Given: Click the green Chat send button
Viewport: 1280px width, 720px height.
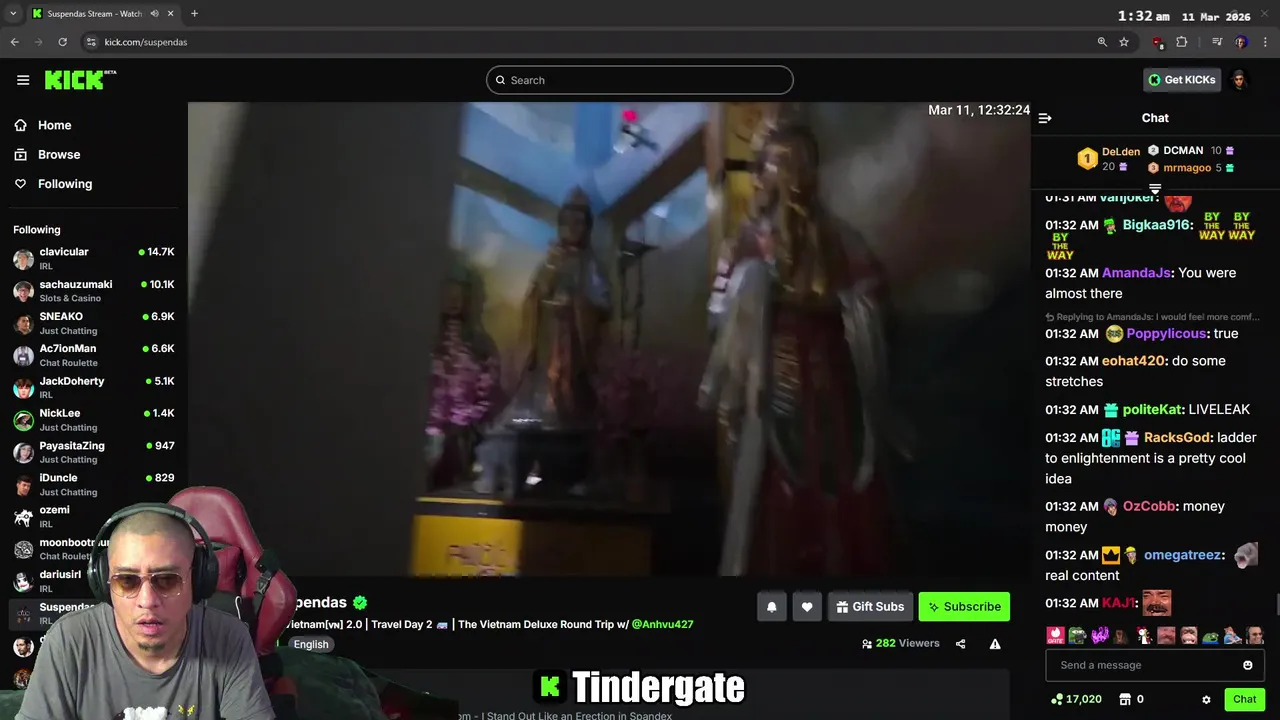Looking at the screenshot, I should pos(1244,700).
